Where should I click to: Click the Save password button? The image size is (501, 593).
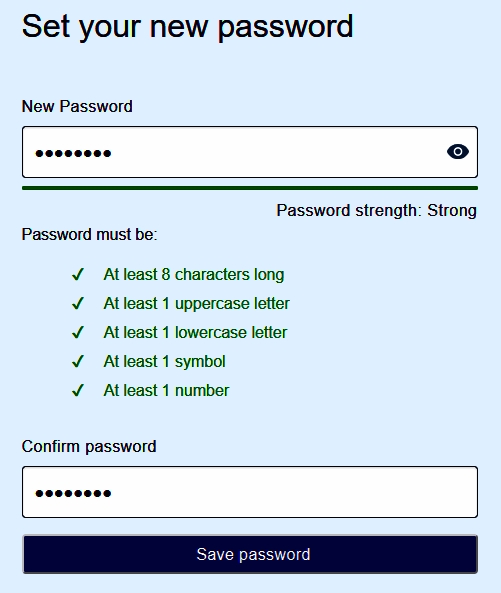tap(250, 554)
